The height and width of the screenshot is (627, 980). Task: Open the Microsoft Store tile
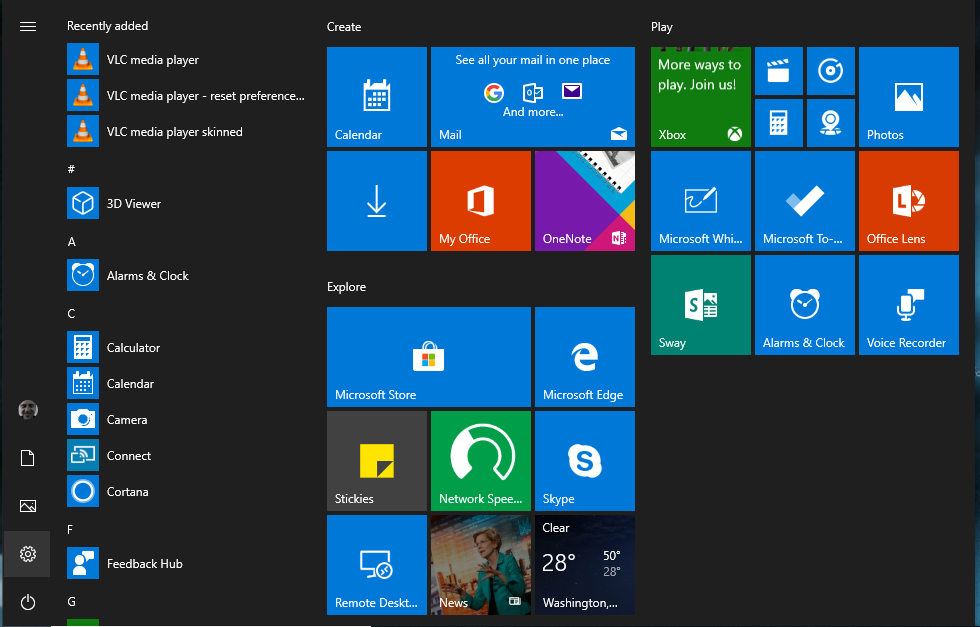coord(429,357)
